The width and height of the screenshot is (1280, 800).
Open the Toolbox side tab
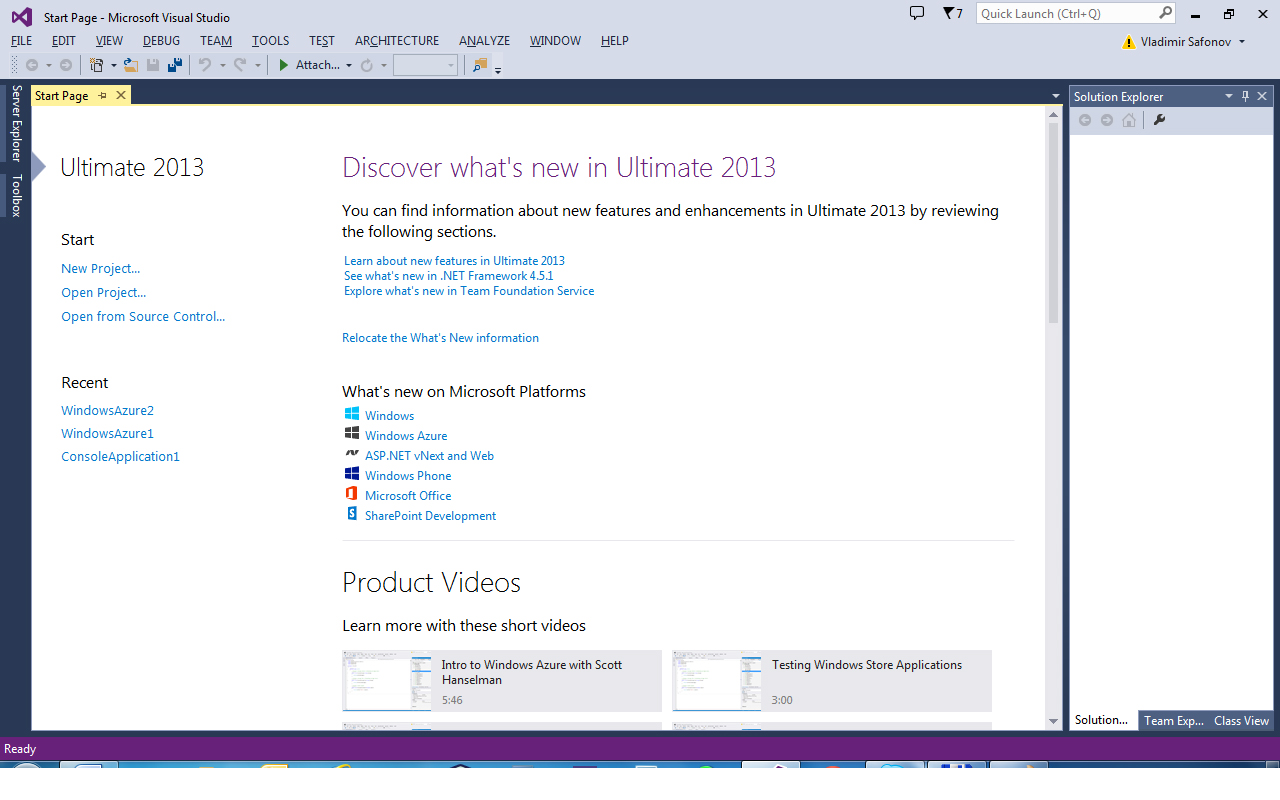click(16, 195)
